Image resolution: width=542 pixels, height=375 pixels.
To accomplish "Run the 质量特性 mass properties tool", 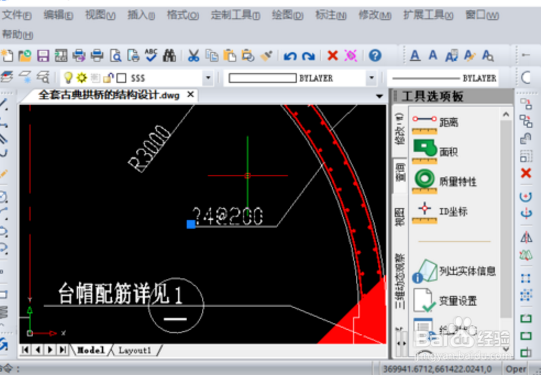I will 445,181.
